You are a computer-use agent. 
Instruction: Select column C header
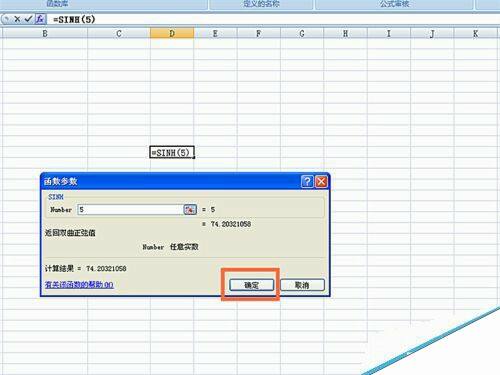(119, 33)
